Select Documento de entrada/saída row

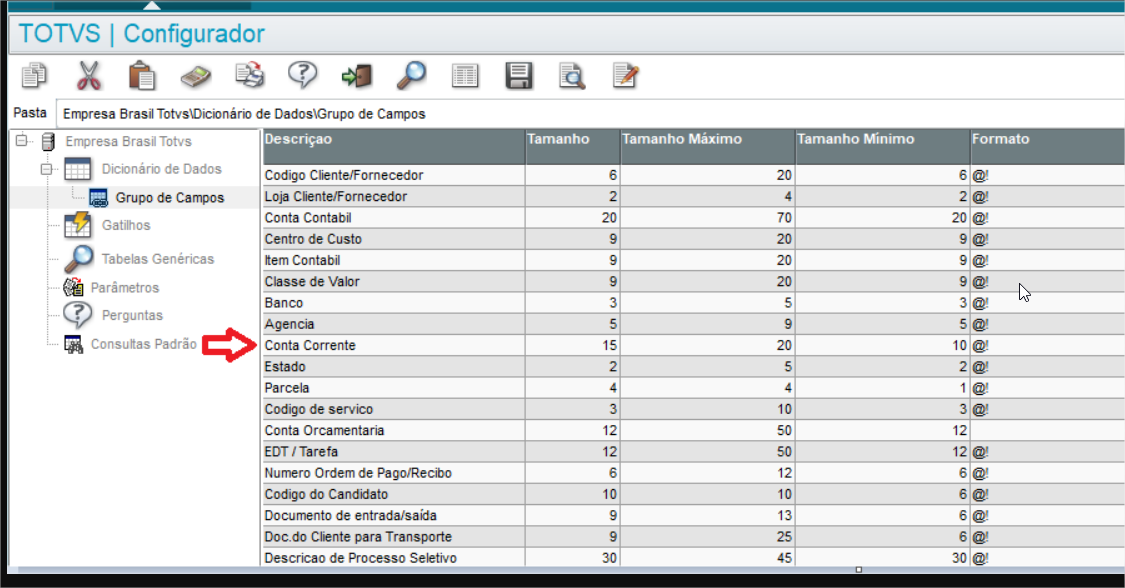tap(694, 516)
